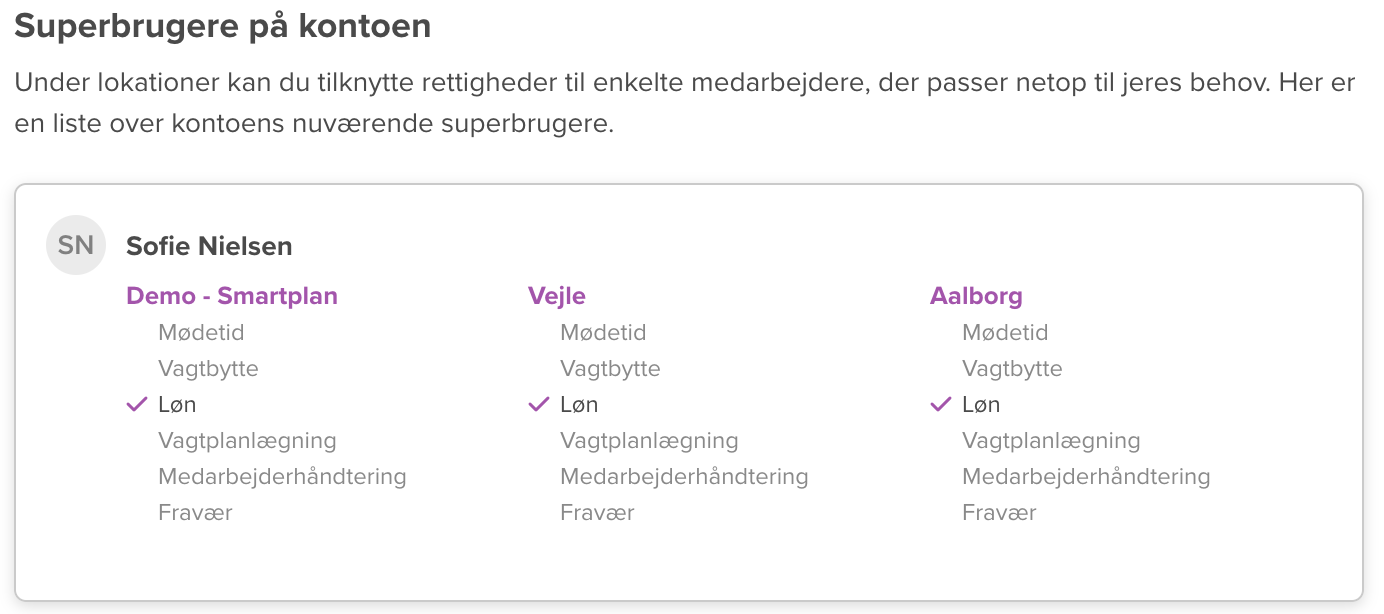
Task: Click the Løn checkmark under Demo - Smartplan
Action: pos(137,405)
